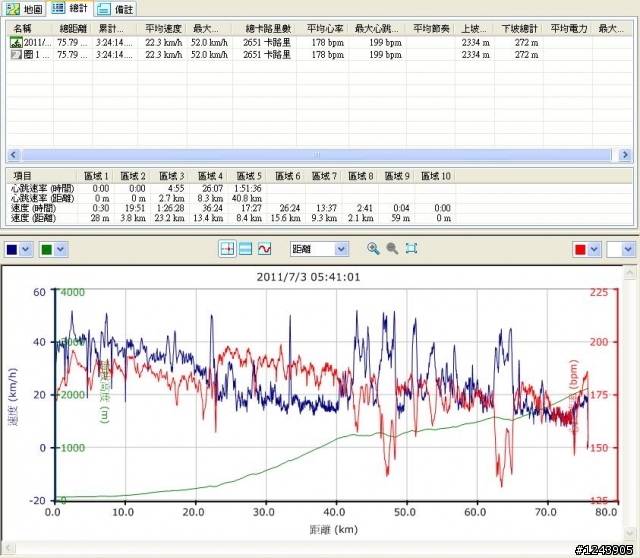The width and height of the screenshot is (640, 558).
Task: Click the fit-to-window zoom icon
Action: tap(411, 248)
